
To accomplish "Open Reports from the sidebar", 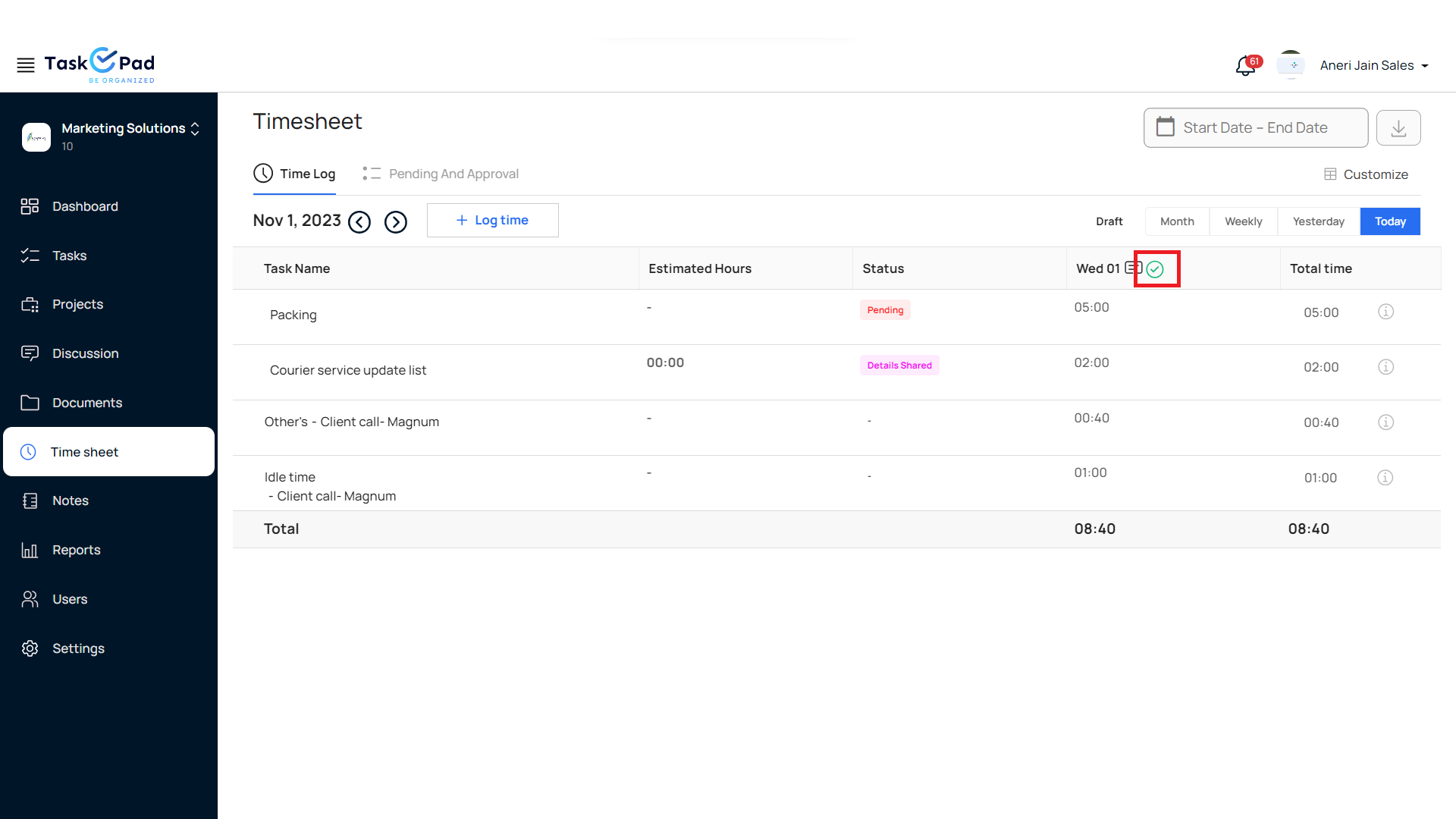I will tap(76, 550).
